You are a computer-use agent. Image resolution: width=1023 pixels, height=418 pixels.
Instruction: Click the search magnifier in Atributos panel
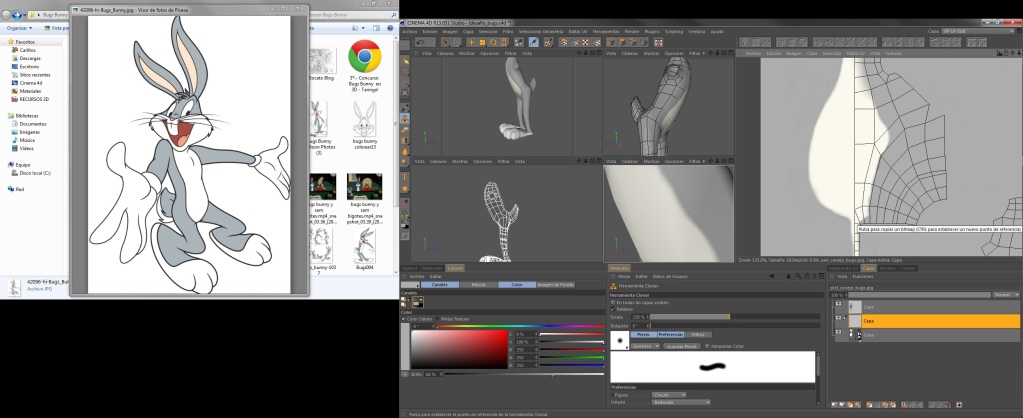point(799,276)
